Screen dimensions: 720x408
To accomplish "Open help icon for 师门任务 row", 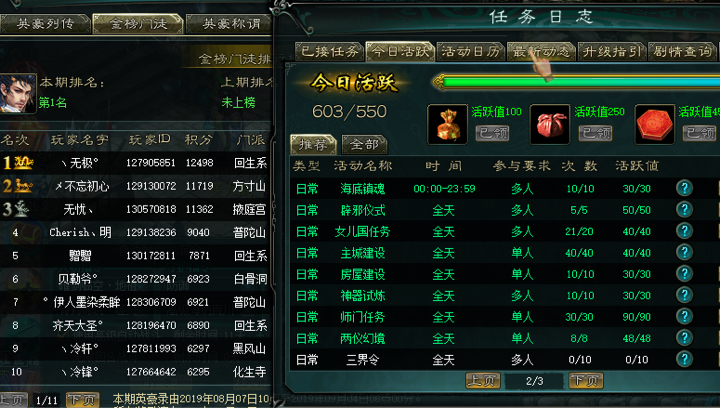I will pyautogui.click(x=684, y=317).
